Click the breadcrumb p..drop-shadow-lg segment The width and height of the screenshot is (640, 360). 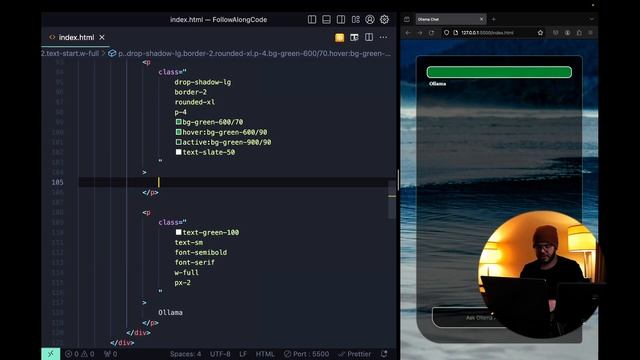tap(254, 53)
